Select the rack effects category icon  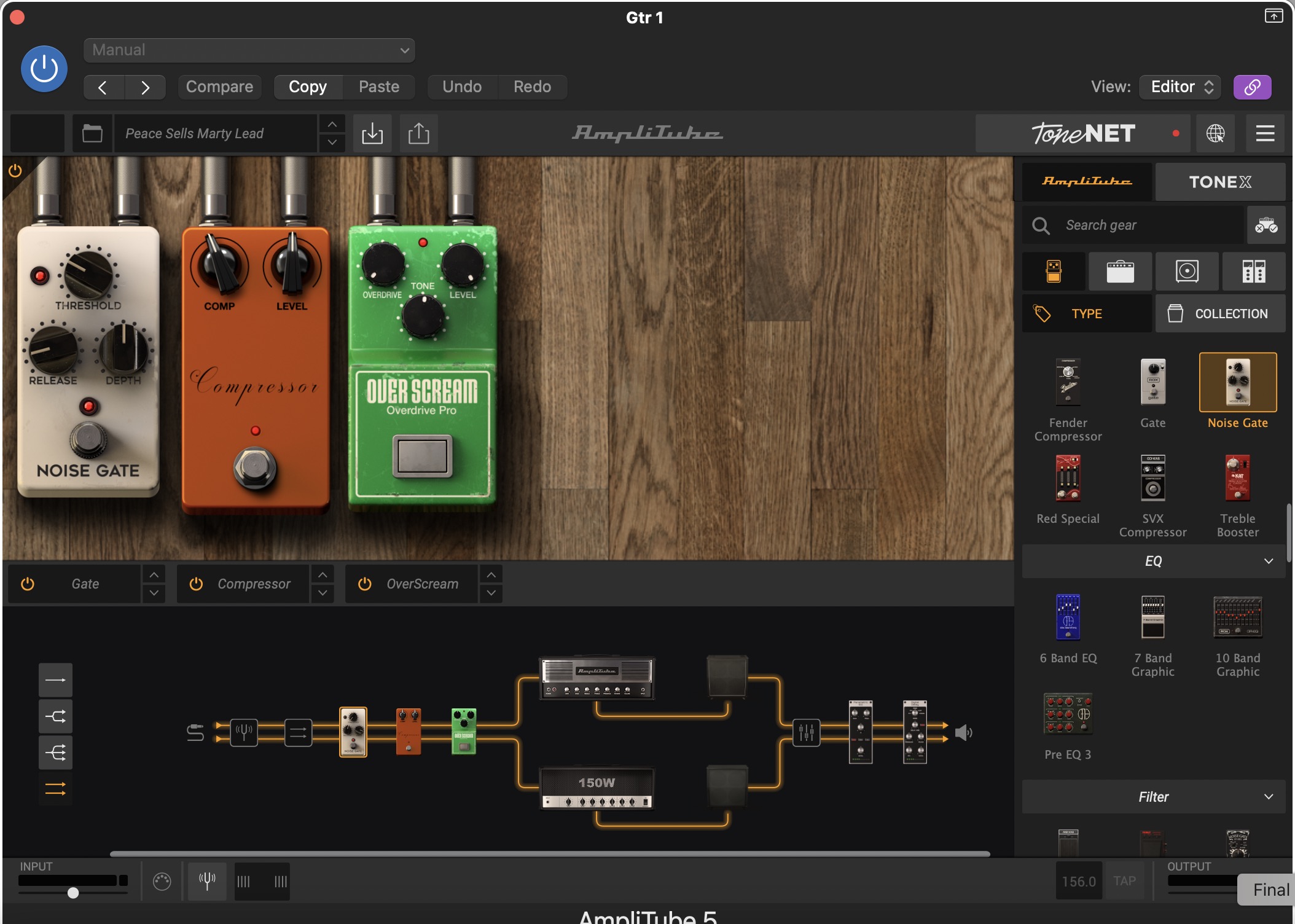click(x=1254, y=271)
